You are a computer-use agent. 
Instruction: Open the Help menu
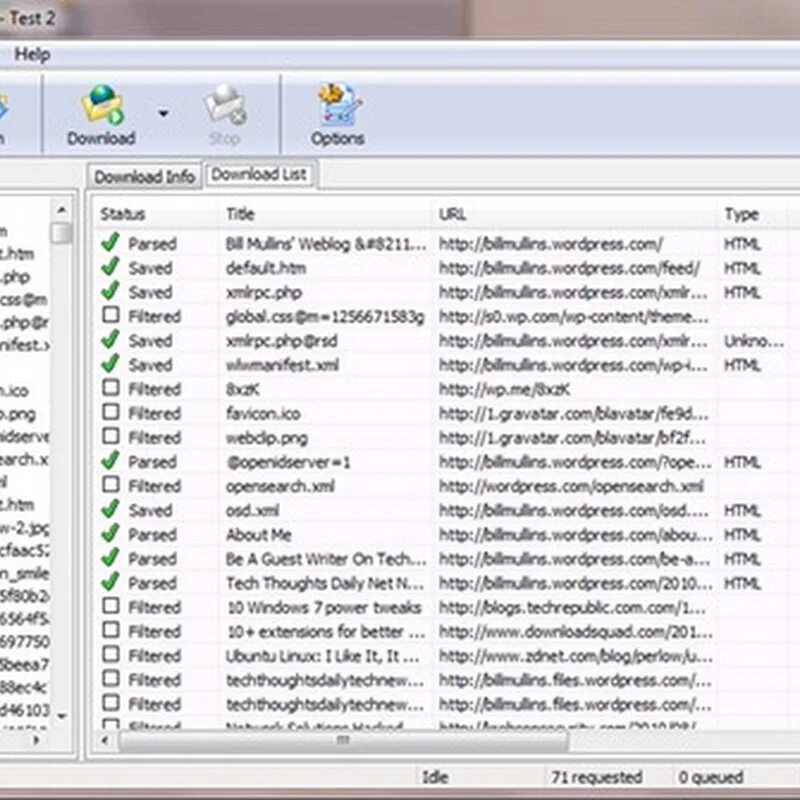click(32, 54)
